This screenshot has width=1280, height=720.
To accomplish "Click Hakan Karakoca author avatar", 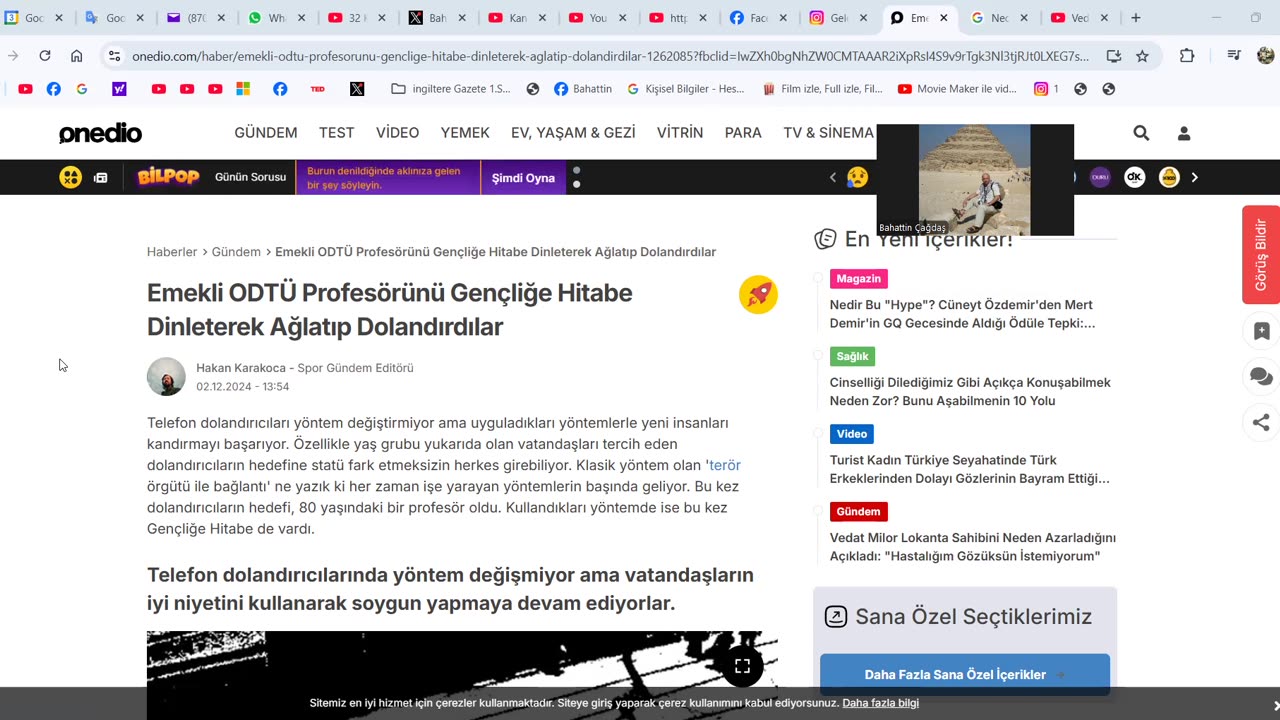I will [x=166, y=377].
